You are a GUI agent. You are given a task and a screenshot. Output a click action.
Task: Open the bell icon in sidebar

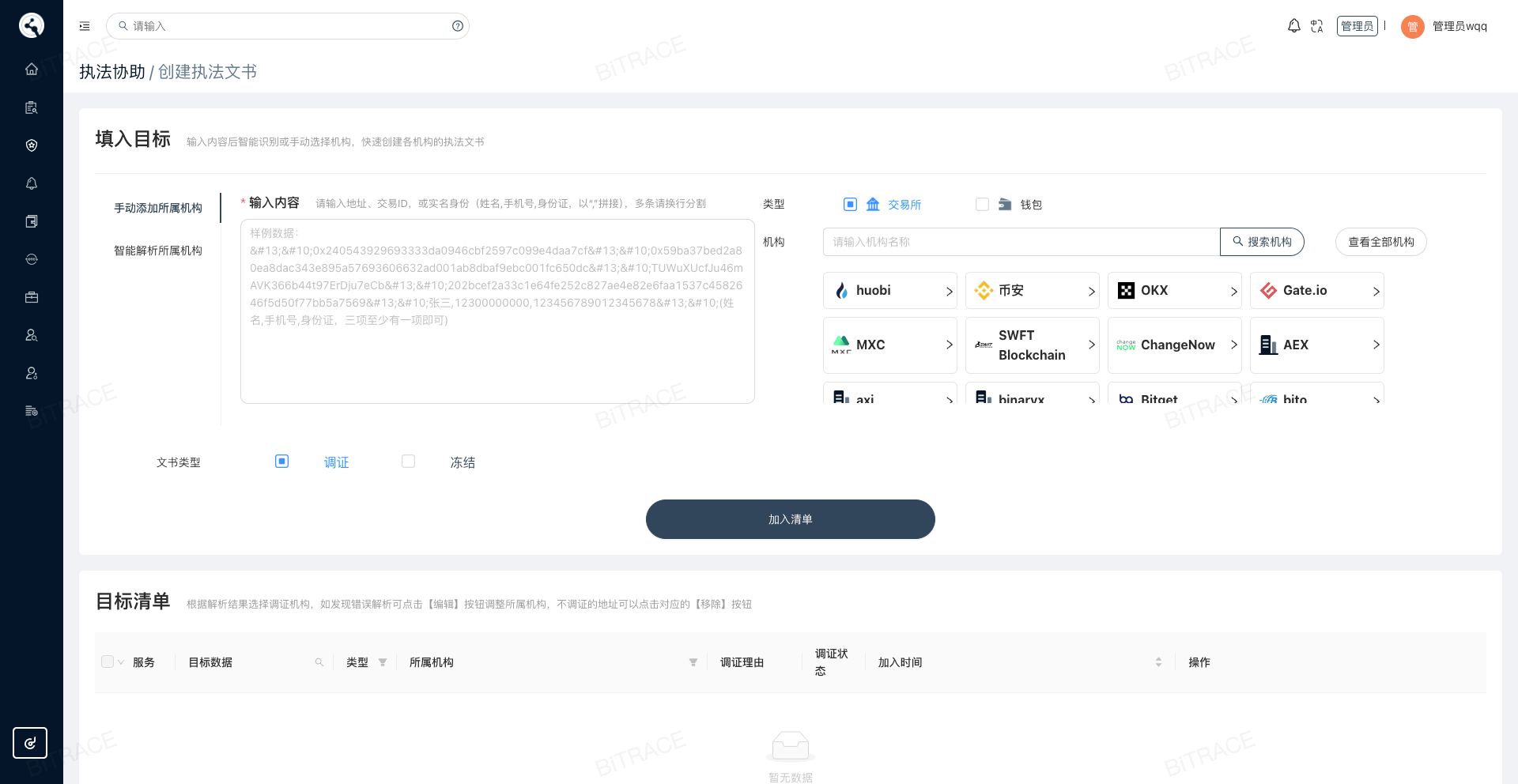(x=32, y=183)
